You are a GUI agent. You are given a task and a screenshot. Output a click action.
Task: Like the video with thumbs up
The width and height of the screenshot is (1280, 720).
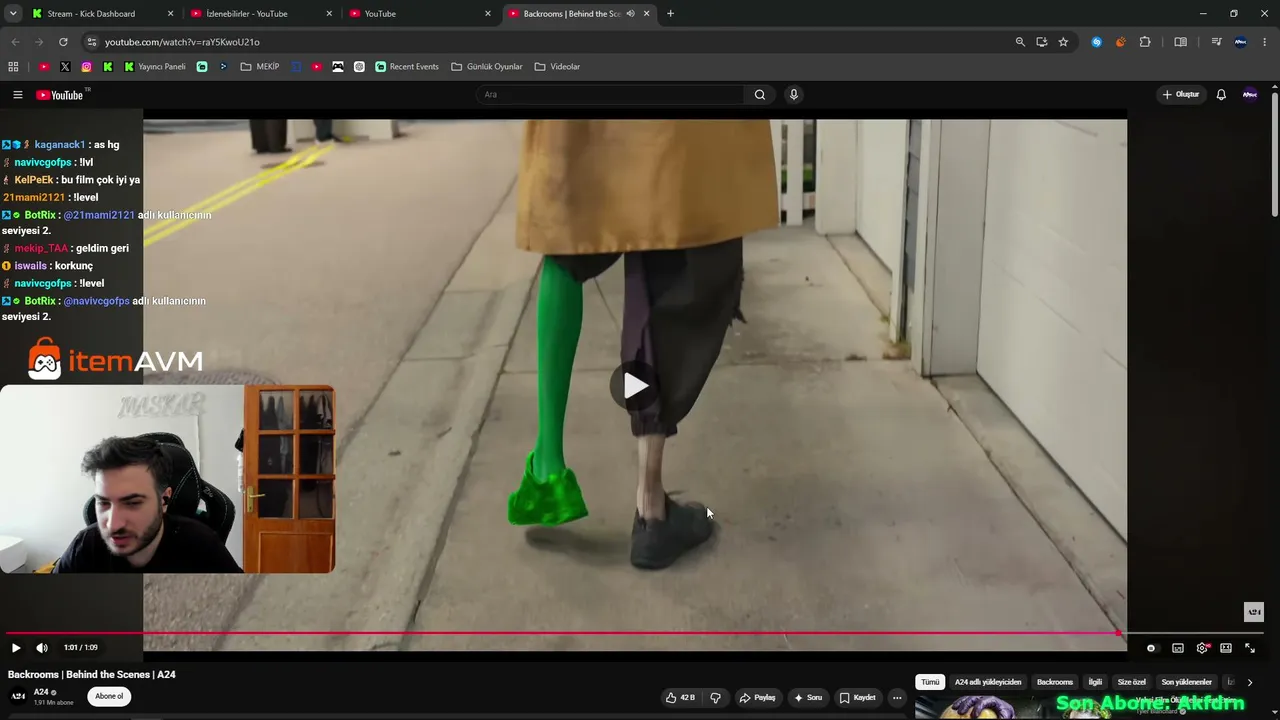point(671,697)
